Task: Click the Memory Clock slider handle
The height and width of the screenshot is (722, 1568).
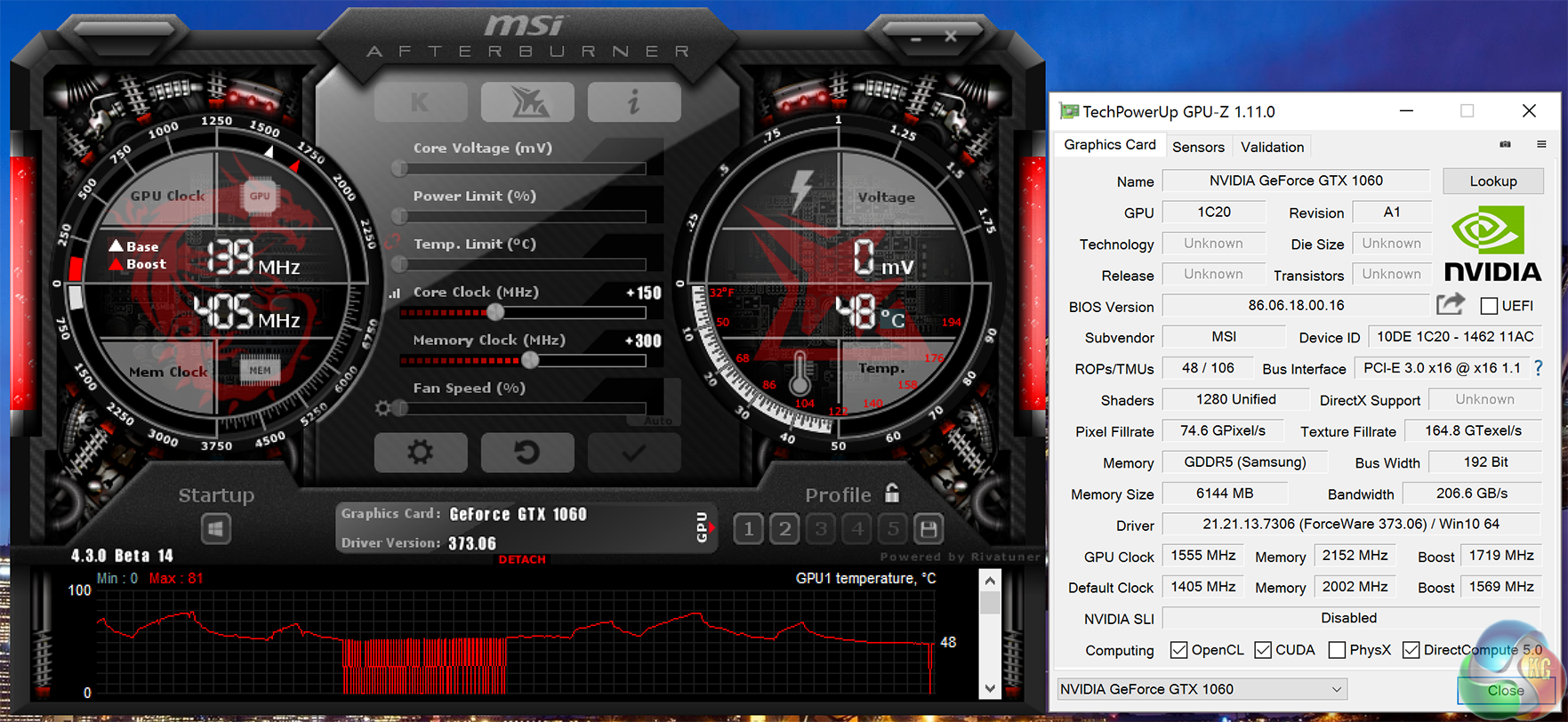Action: [x=530, y=360]
